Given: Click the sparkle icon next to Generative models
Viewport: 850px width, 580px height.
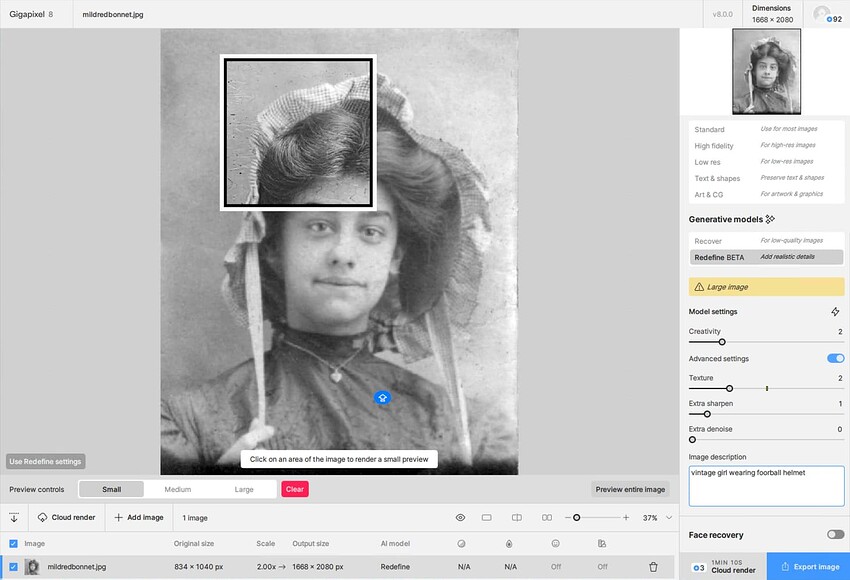Looking at the screenshot, I should tap(770, 219).
